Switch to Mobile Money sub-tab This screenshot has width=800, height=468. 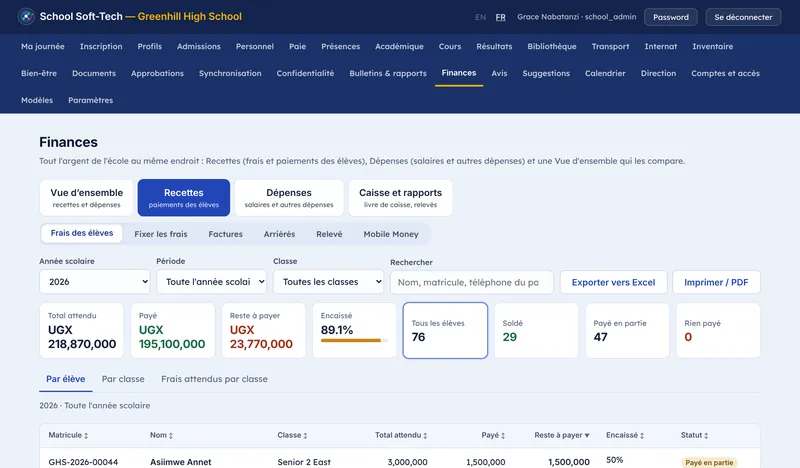[391, 234]
